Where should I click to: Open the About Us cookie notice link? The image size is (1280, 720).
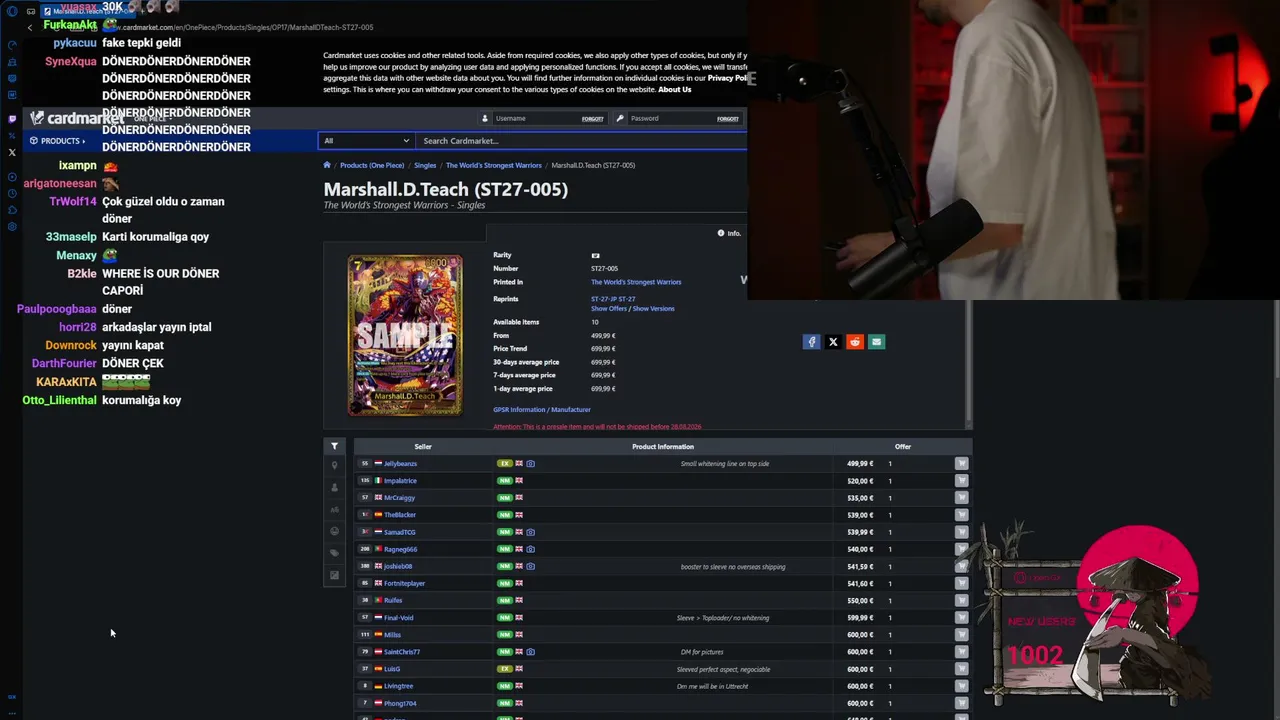coord(675,90)
